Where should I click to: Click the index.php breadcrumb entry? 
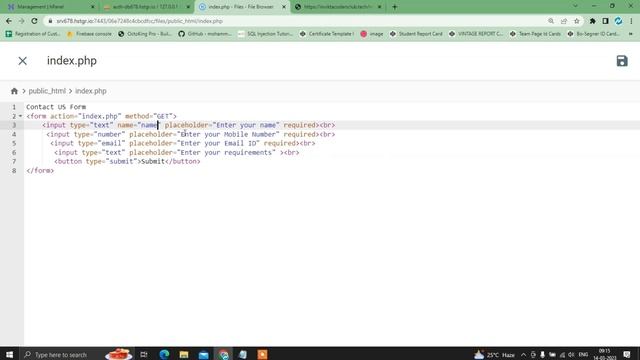point(91,91)
